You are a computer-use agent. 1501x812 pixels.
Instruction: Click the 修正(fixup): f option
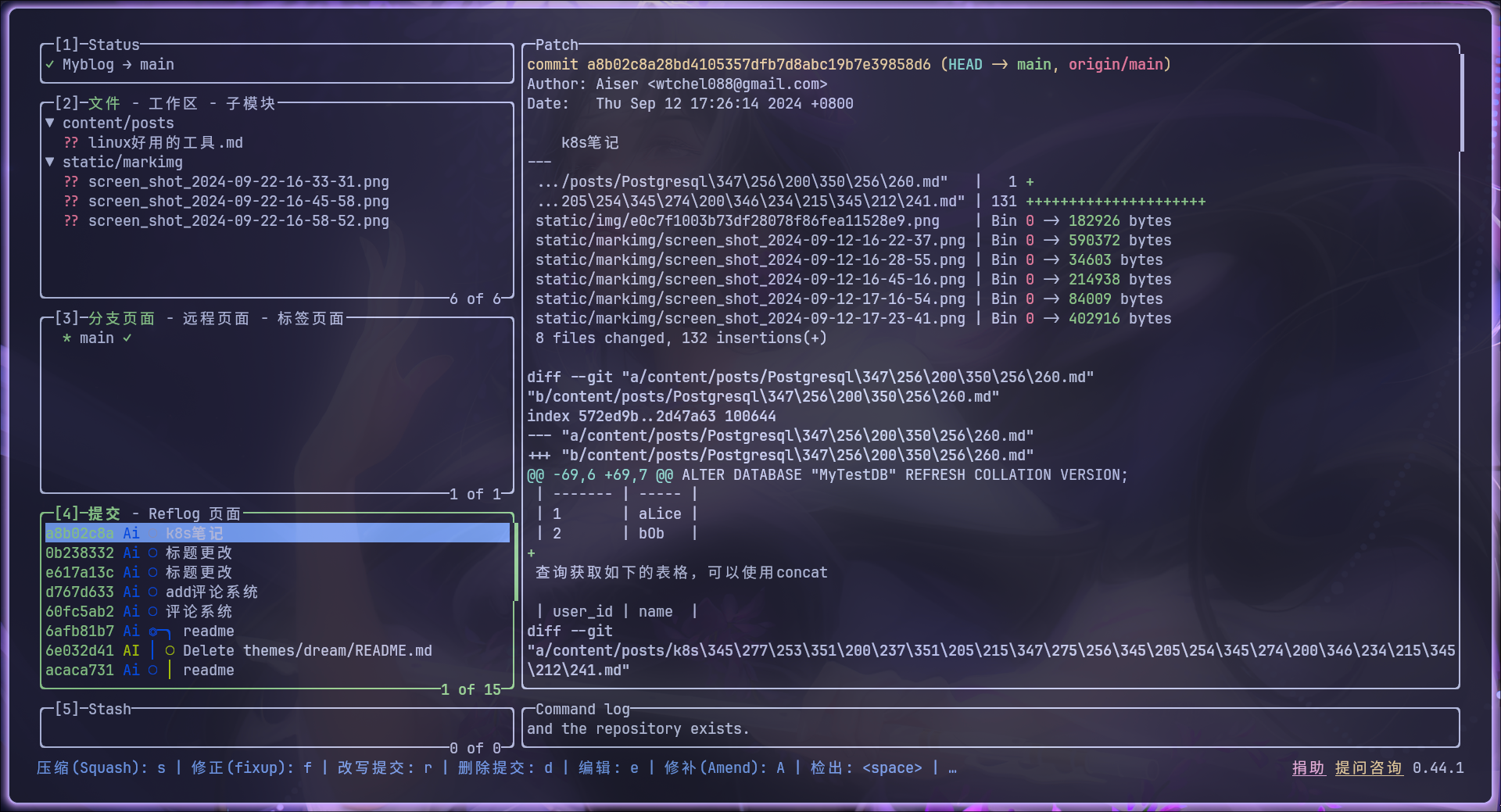(x=252, y=767)
